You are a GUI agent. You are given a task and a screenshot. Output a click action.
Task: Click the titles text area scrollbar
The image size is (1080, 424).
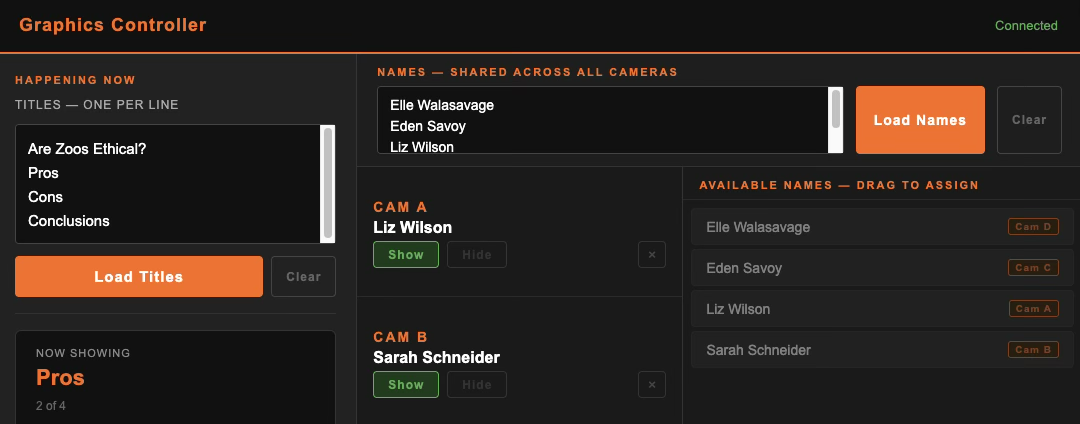[327, 183]
